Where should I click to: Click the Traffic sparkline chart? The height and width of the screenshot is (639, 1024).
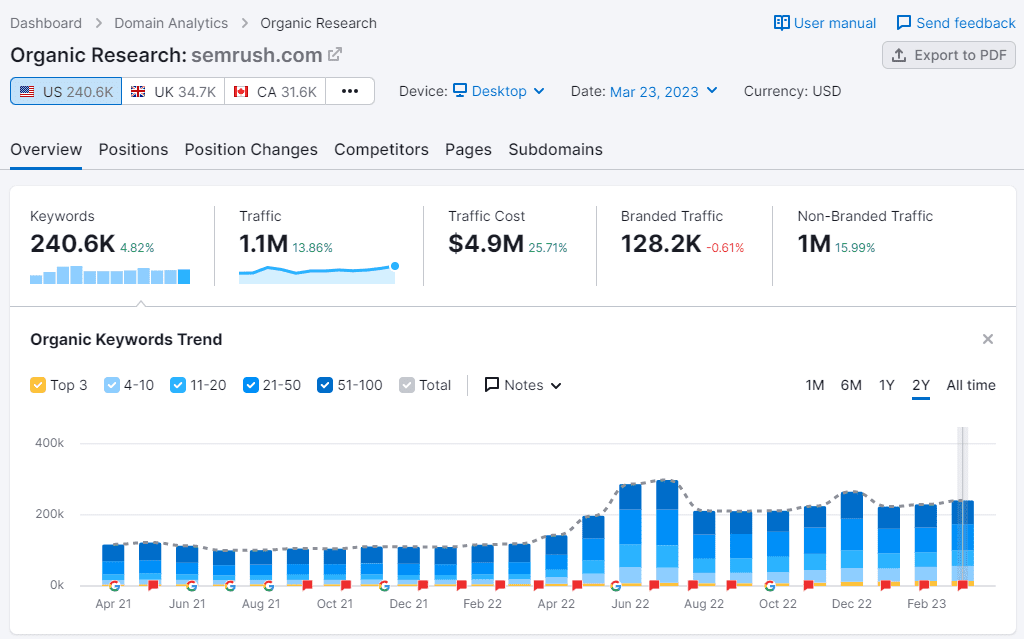tap(319, 273)
